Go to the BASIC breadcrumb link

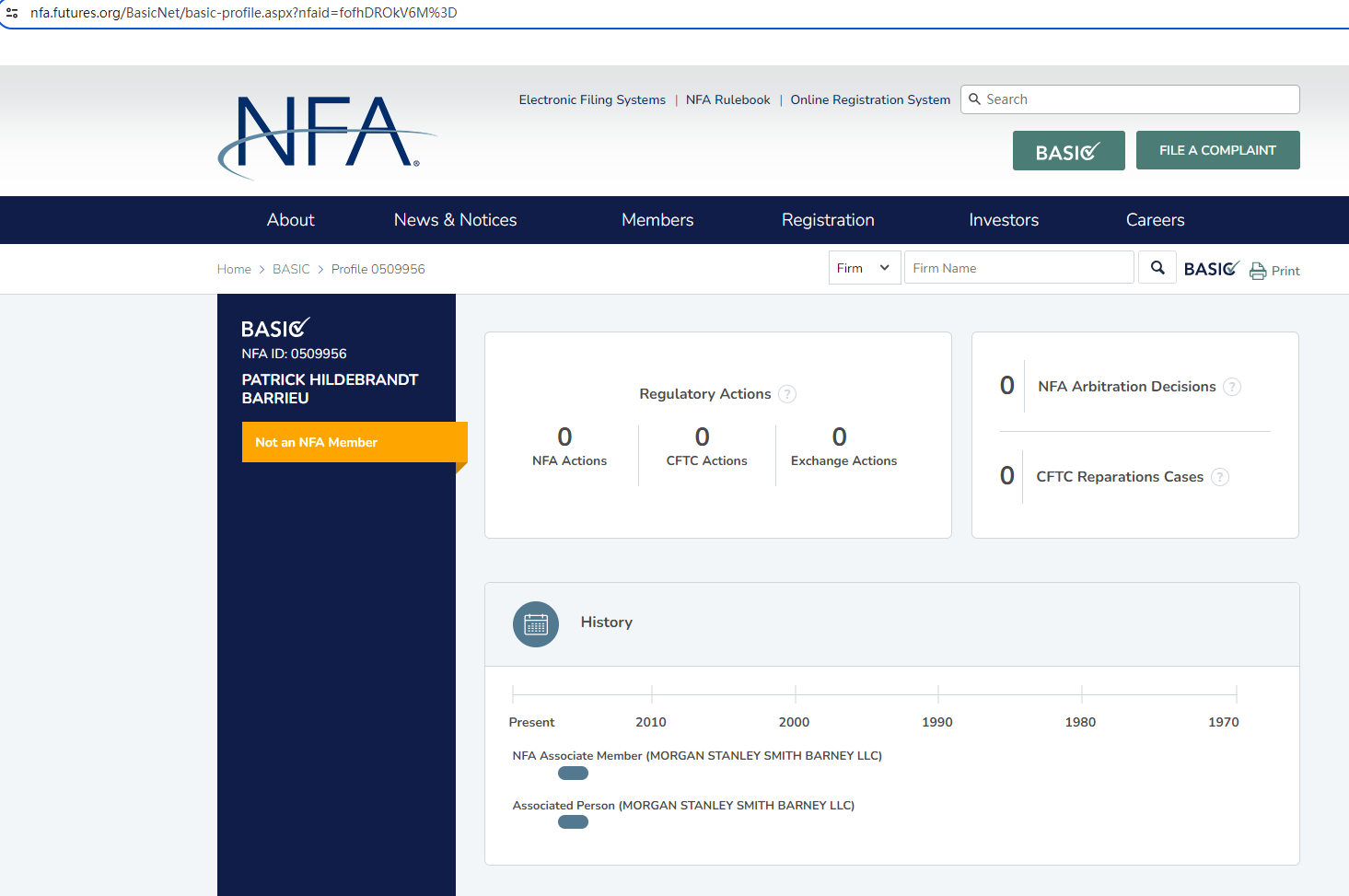pyautogui.click(x=291, y=269)
